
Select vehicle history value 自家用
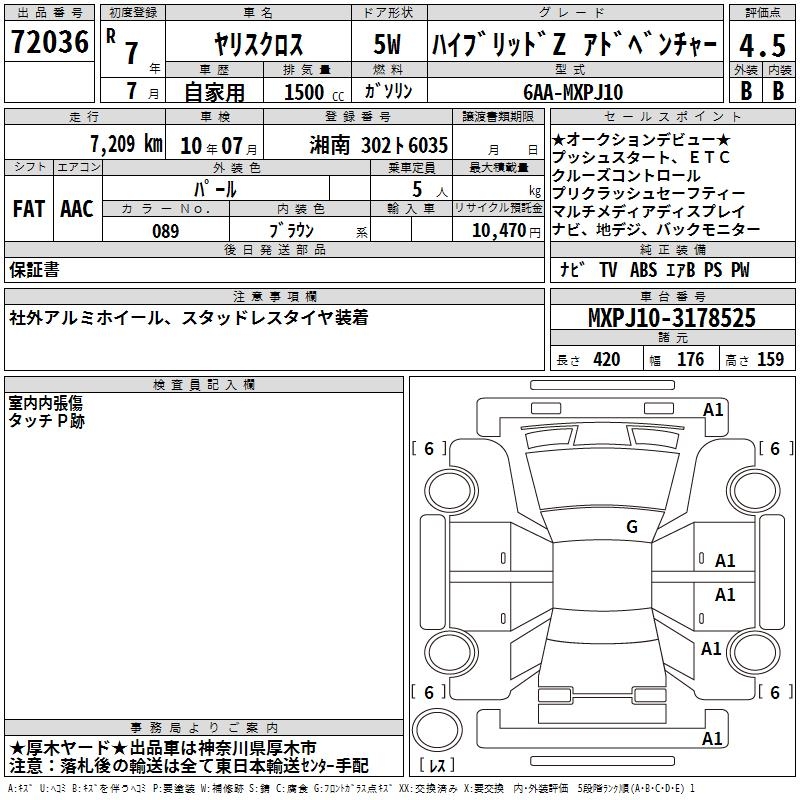click(x=214, y=92)
